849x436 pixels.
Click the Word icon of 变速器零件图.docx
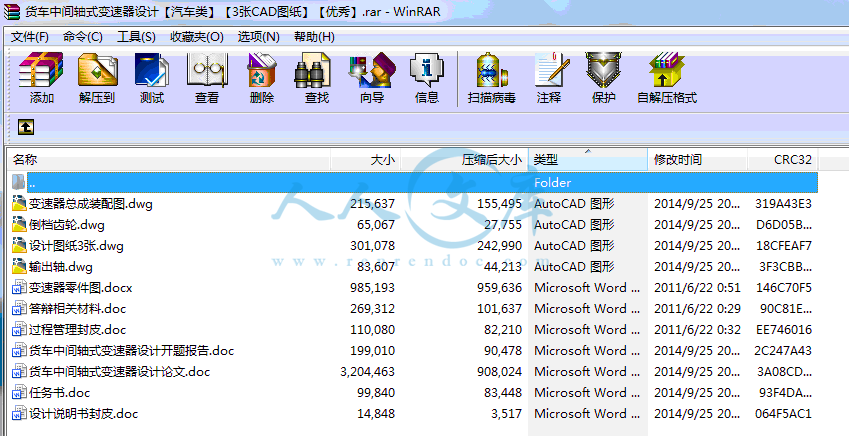(x=19, y=288)
